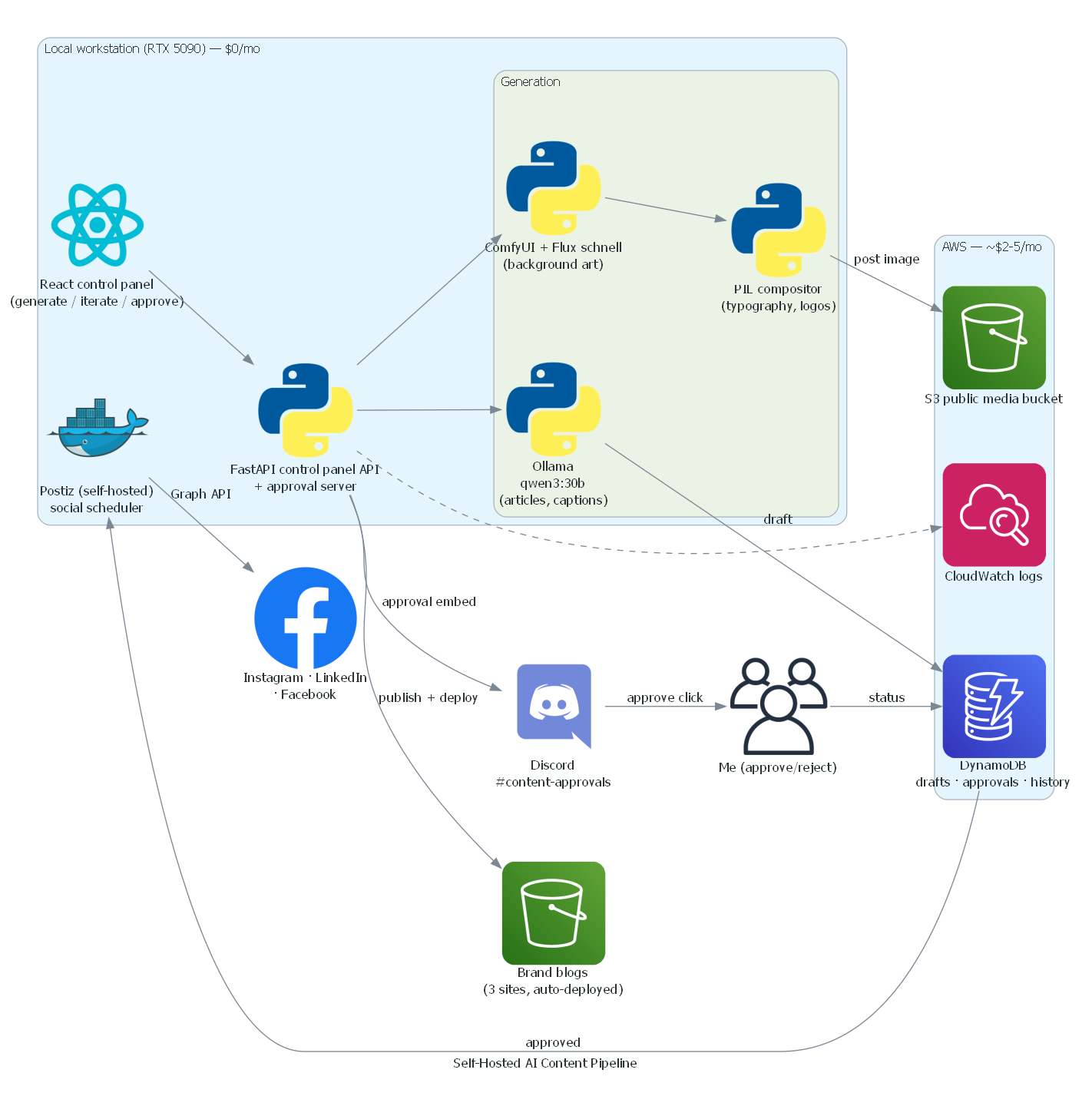Click 'drafts · approvals · history' text
Viewport: 1092px width, 1106px height.
(993, 782)
